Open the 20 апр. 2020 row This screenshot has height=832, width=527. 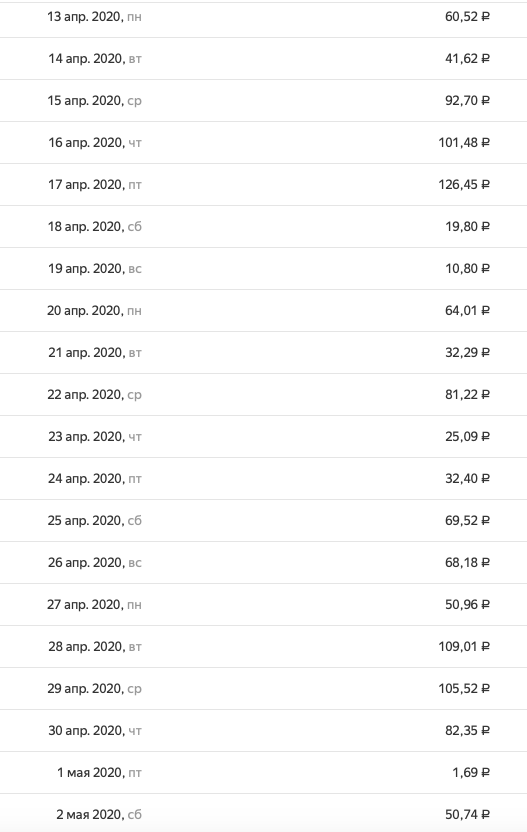(x=263, y=310)
